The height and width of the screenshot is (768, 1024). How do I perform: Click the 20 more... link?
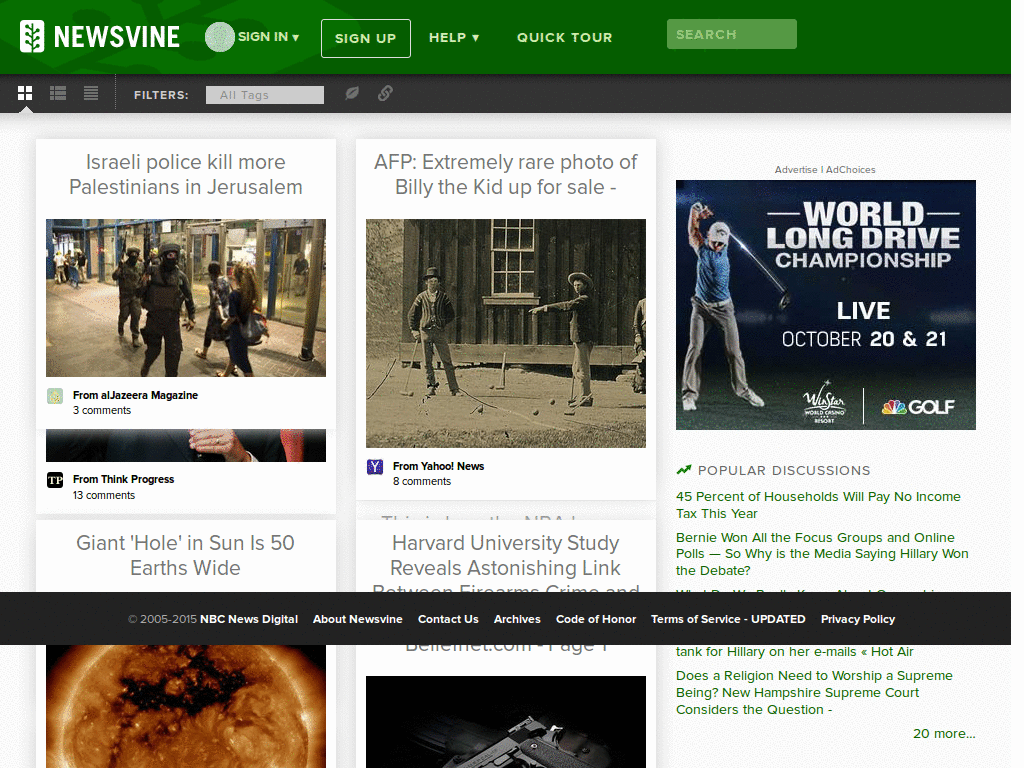944,733
